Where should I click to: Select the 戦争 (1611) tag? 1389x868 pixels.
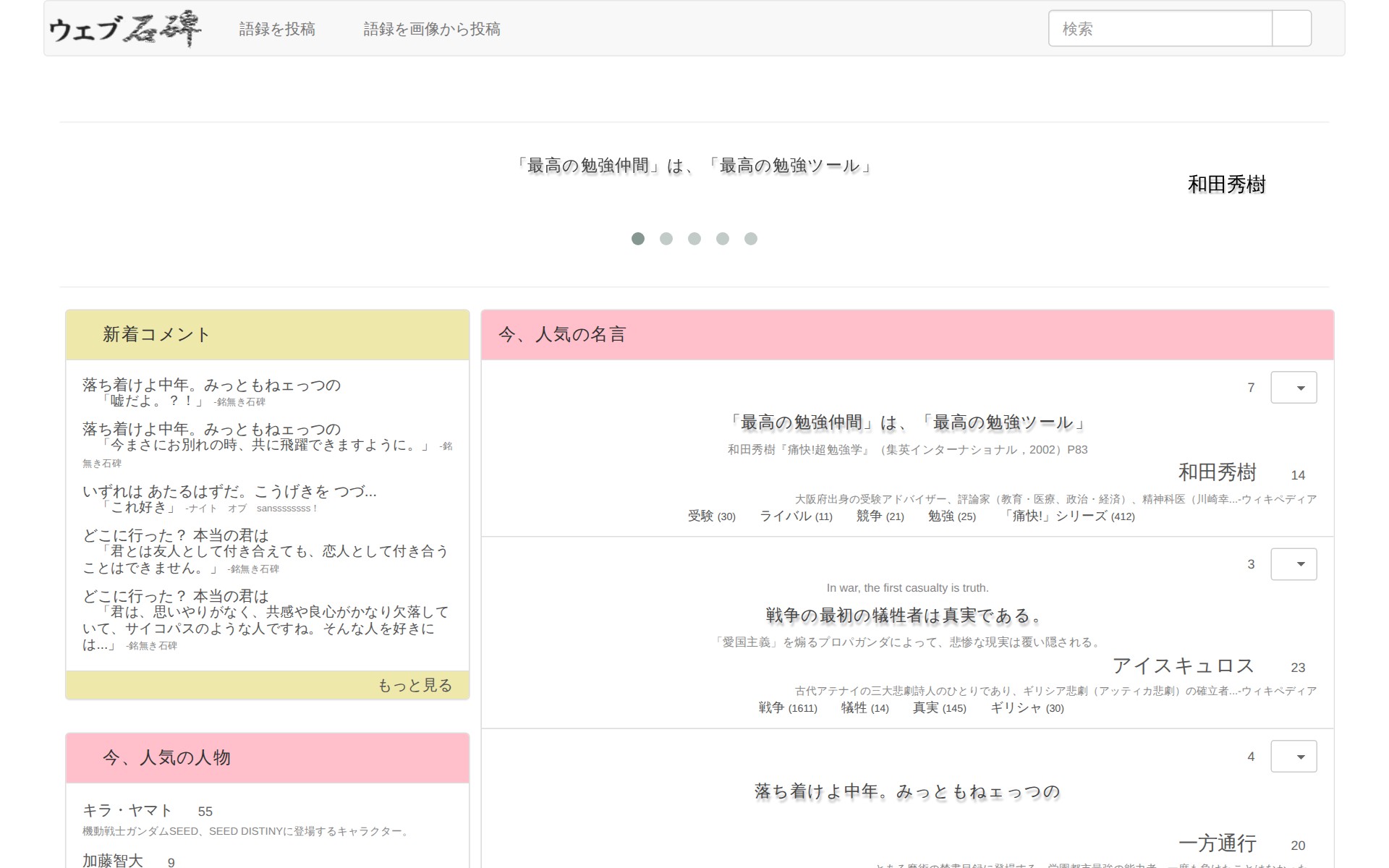click(787, 707)
